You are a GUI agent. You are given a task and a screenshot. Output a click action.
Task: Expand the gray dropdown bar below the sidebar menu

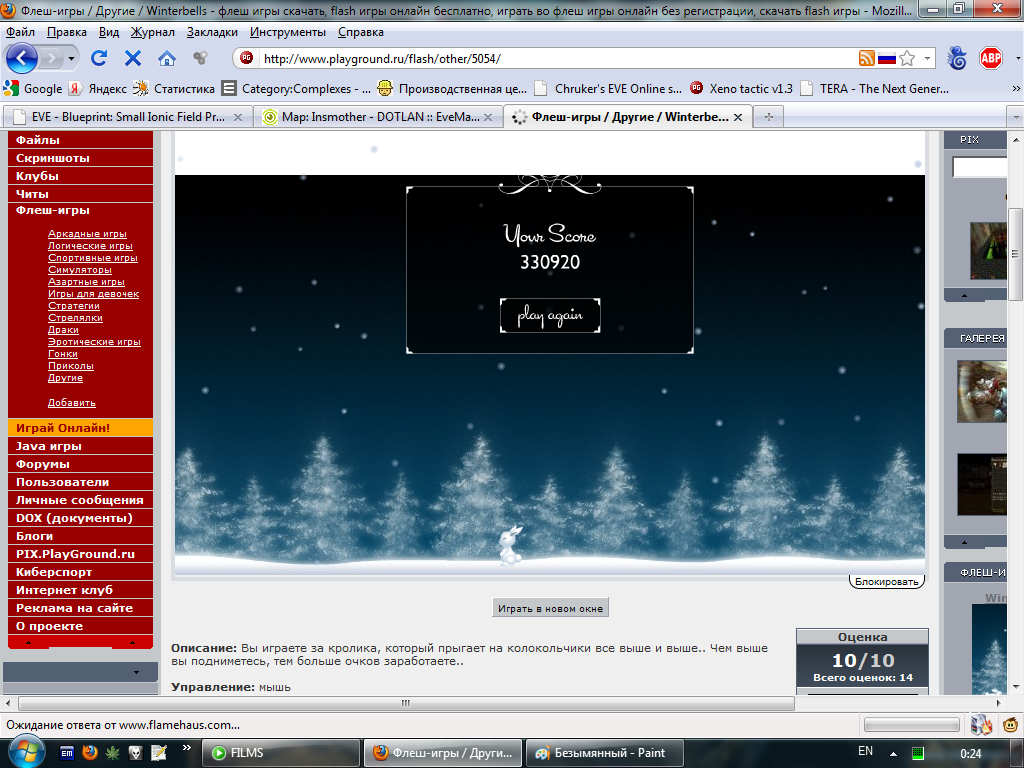coord(80,671)
